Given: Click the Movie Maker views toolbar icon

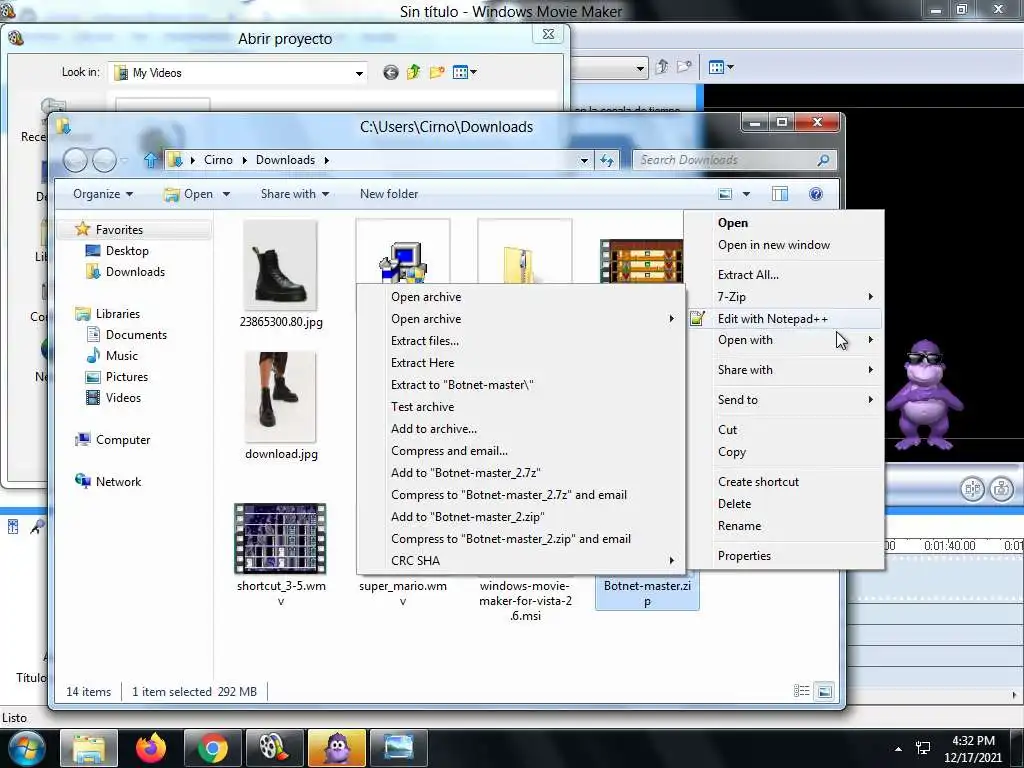Looking at the screenshot, I should (x=721, y=67).
